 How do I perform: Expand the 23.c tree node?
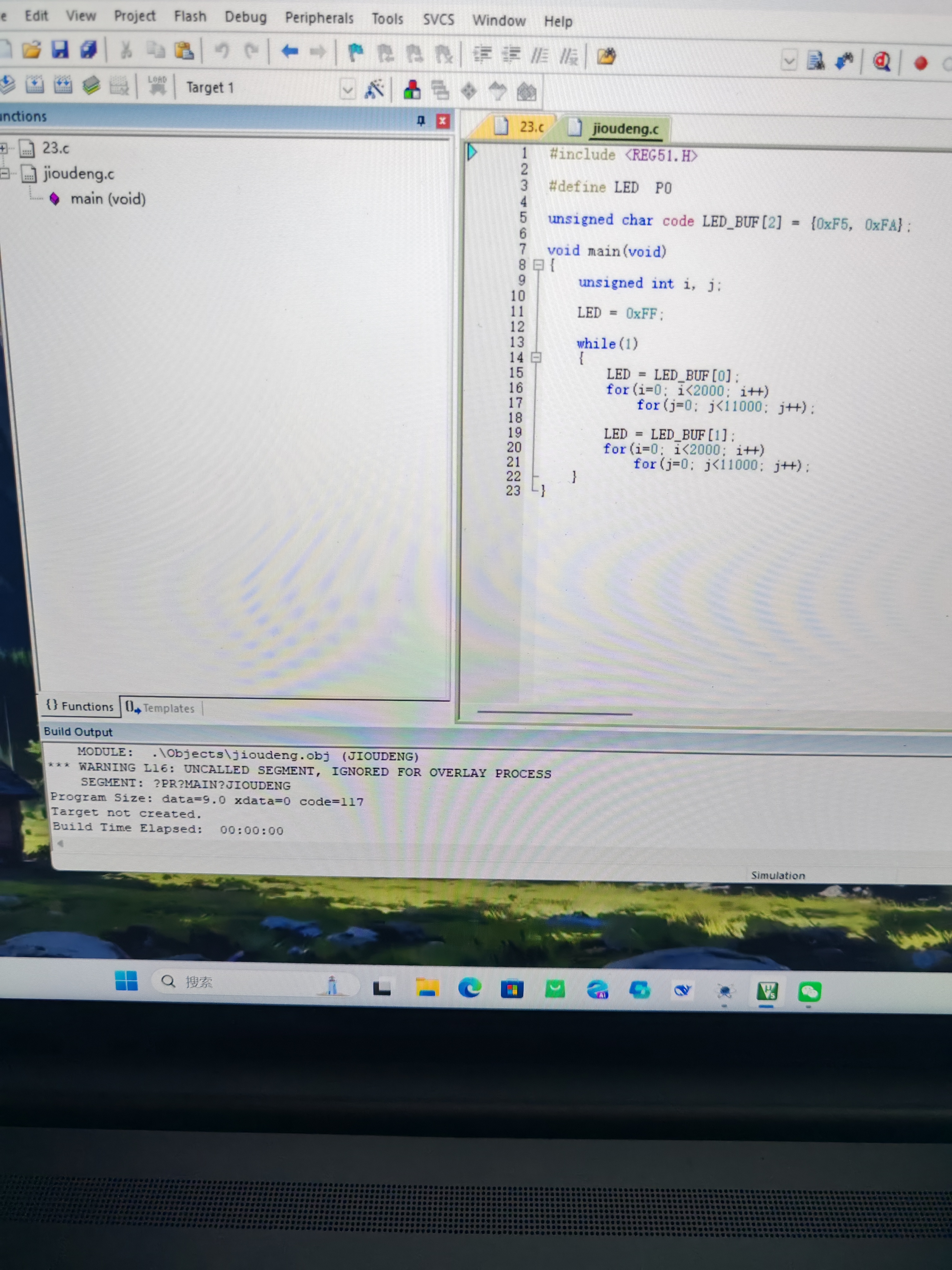click(3, 148)
